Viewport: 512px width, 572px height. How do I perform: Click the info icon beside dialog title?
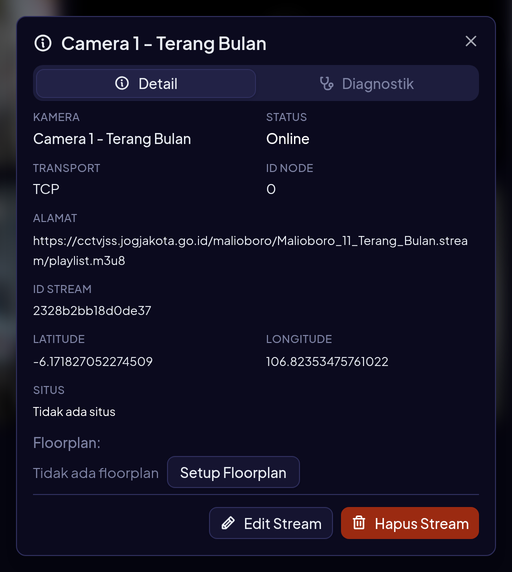[x=43, y=43]
